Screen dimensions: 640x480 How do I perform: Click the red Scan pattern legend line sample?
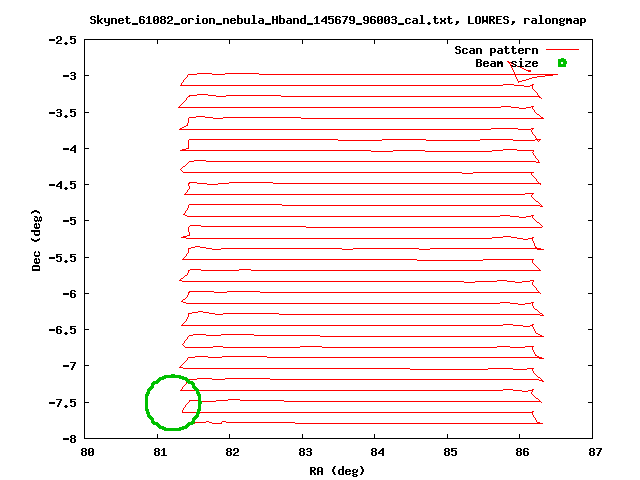click(562, 50)
